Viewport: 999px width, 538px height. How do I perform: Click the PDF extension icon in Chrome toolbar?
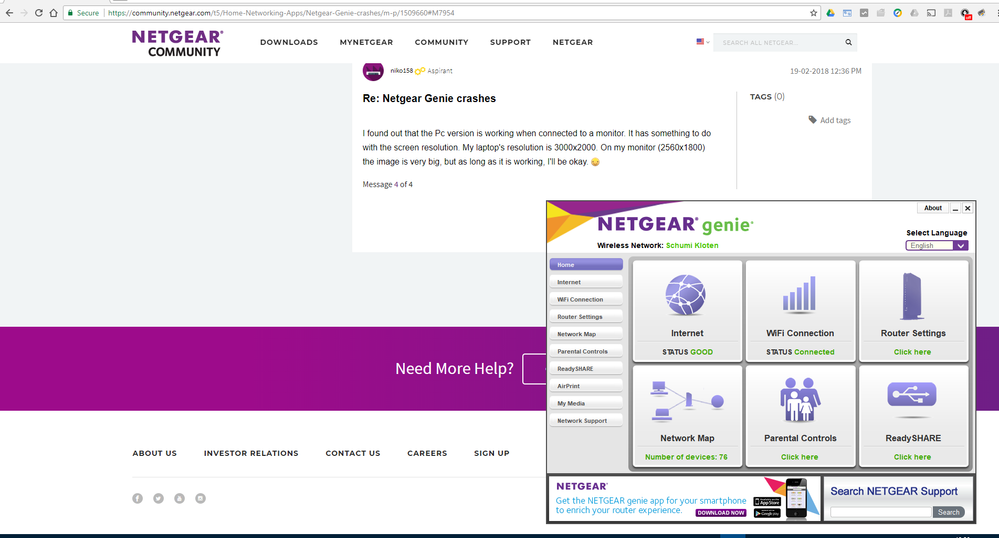tap(947, 13)
